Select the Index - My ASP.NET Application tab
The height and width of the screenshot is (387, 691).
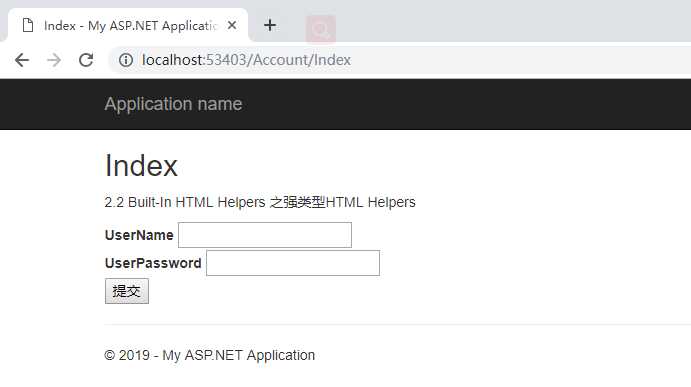click(128, 25)
